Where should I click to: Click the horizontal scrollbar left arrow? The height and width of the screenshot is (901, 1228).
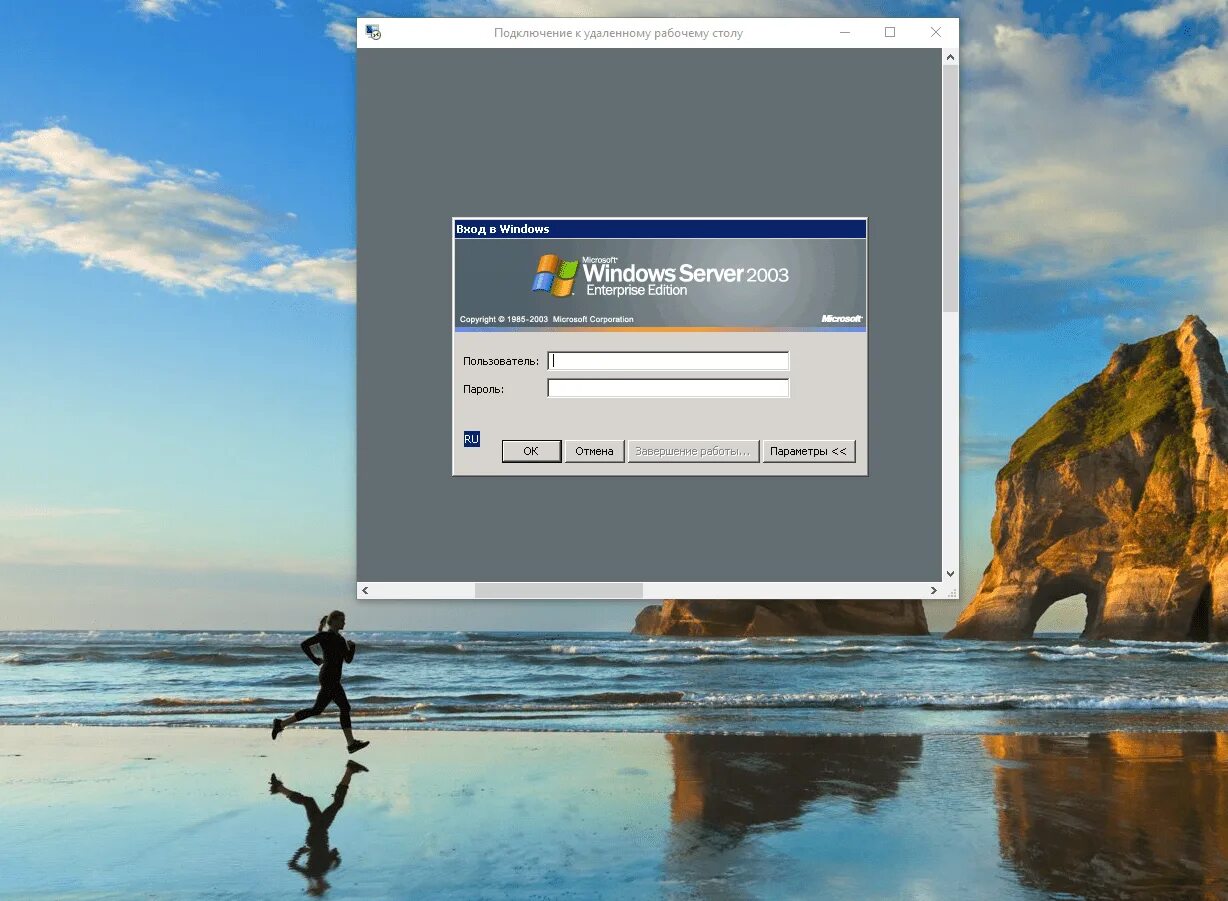pos(365,591)
